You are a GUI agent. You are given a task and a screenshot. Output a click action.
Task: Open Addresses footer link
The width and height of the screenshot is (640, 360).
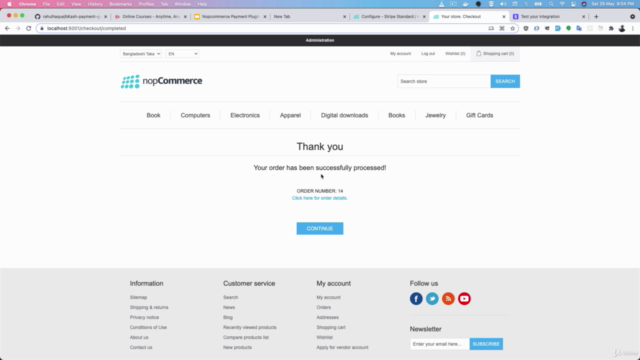point(327,318)
